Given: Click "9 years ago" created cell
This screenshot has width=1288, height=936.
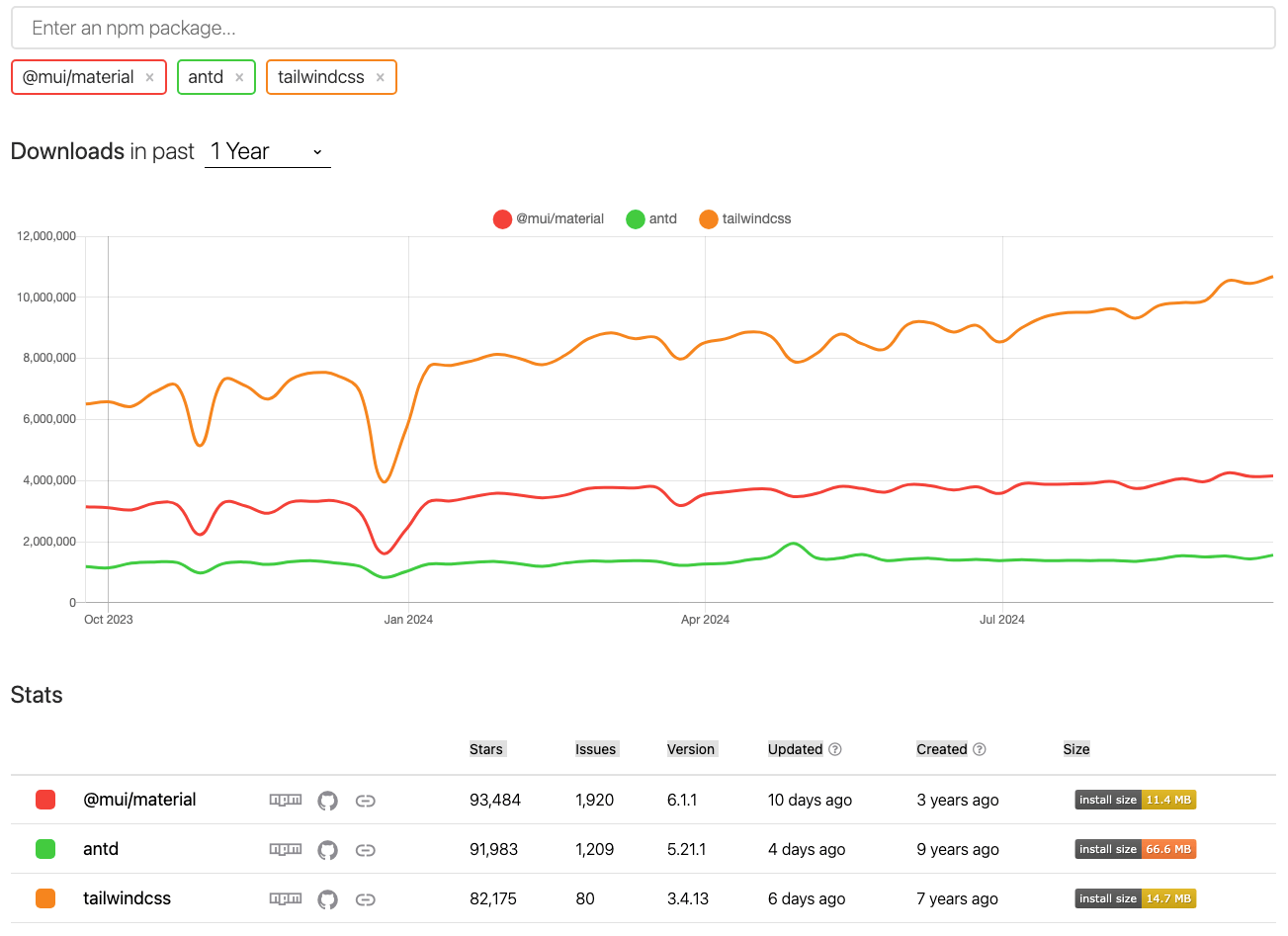Looking at the screenshot, I should tap(958, 849).
